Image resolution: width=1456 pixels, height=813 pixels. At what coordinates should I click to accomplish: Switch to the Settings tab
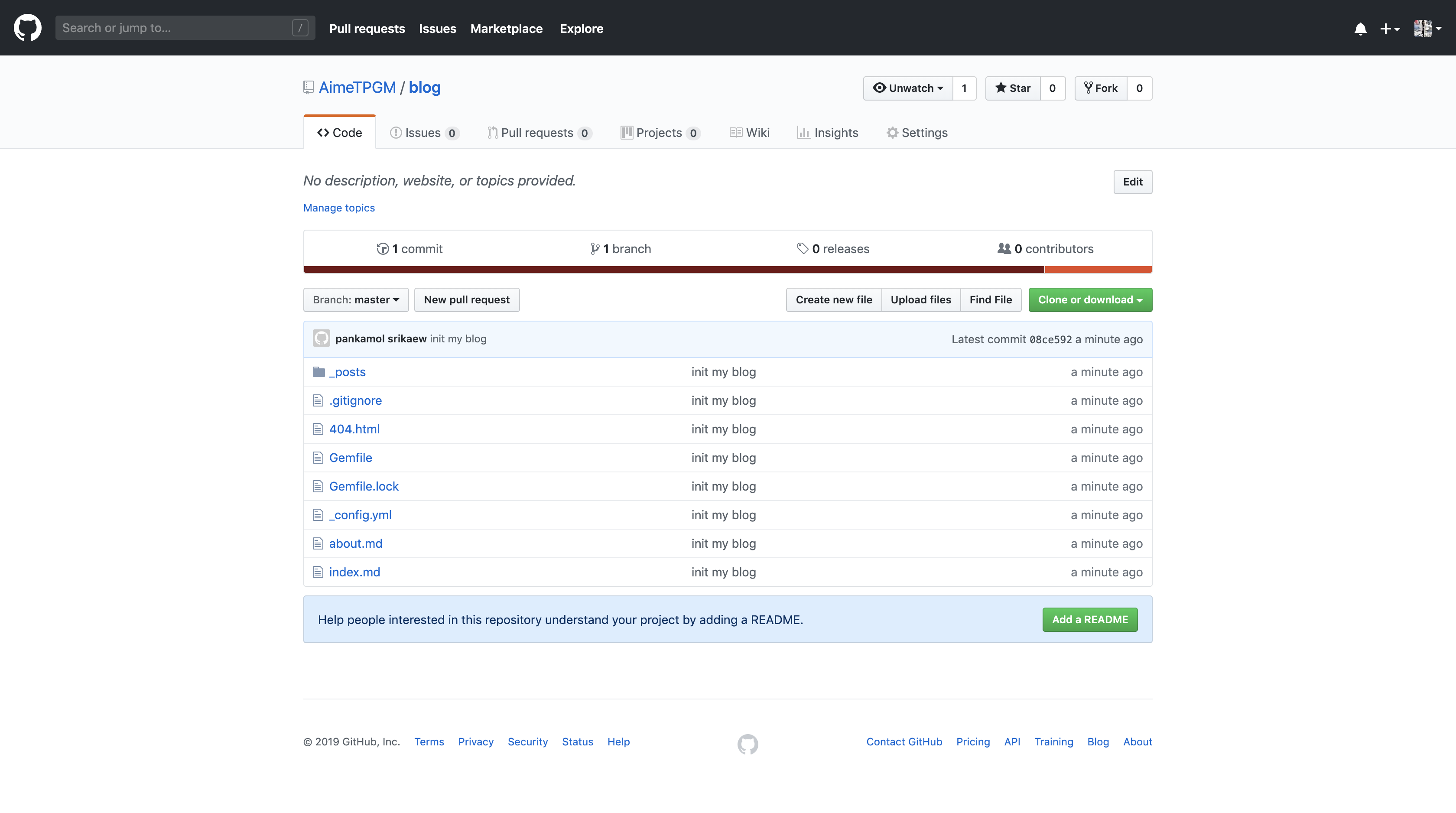pyautogui.click(x=917, y=133)
